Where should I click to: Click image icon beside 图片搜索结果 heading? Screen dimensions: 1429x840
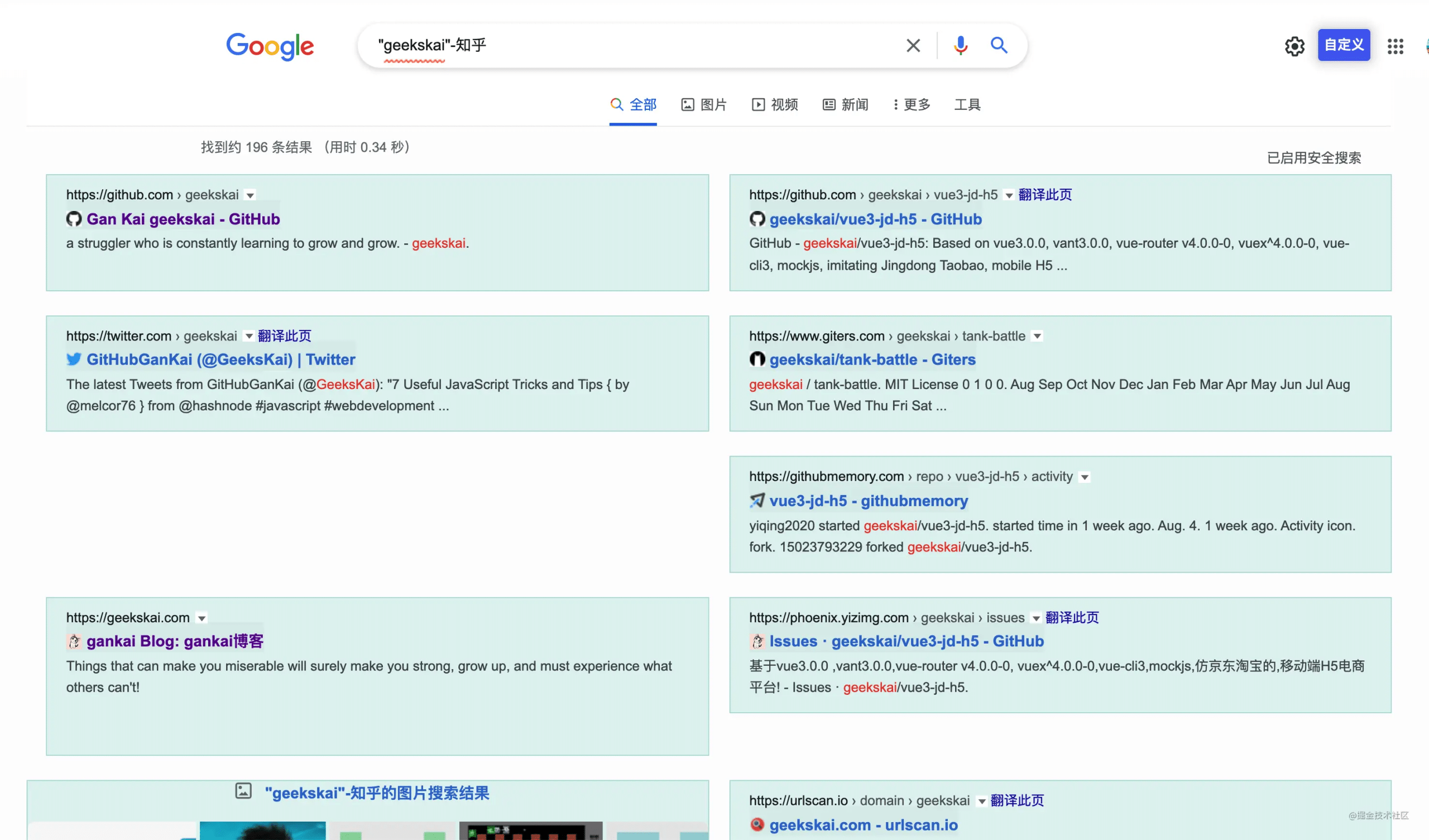(x=243, y=791)
